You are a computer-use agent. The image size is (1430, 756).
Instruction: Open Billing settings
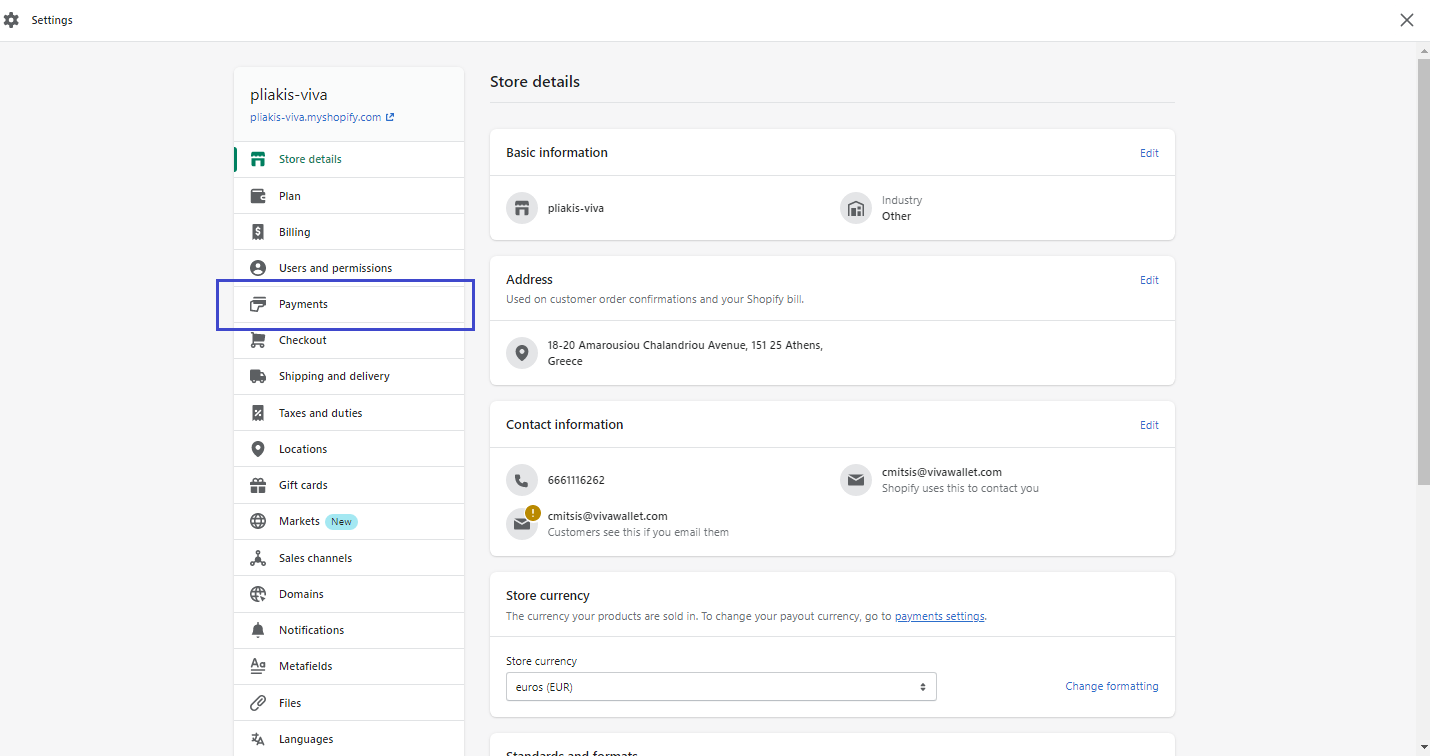click(x=349, y=232)
